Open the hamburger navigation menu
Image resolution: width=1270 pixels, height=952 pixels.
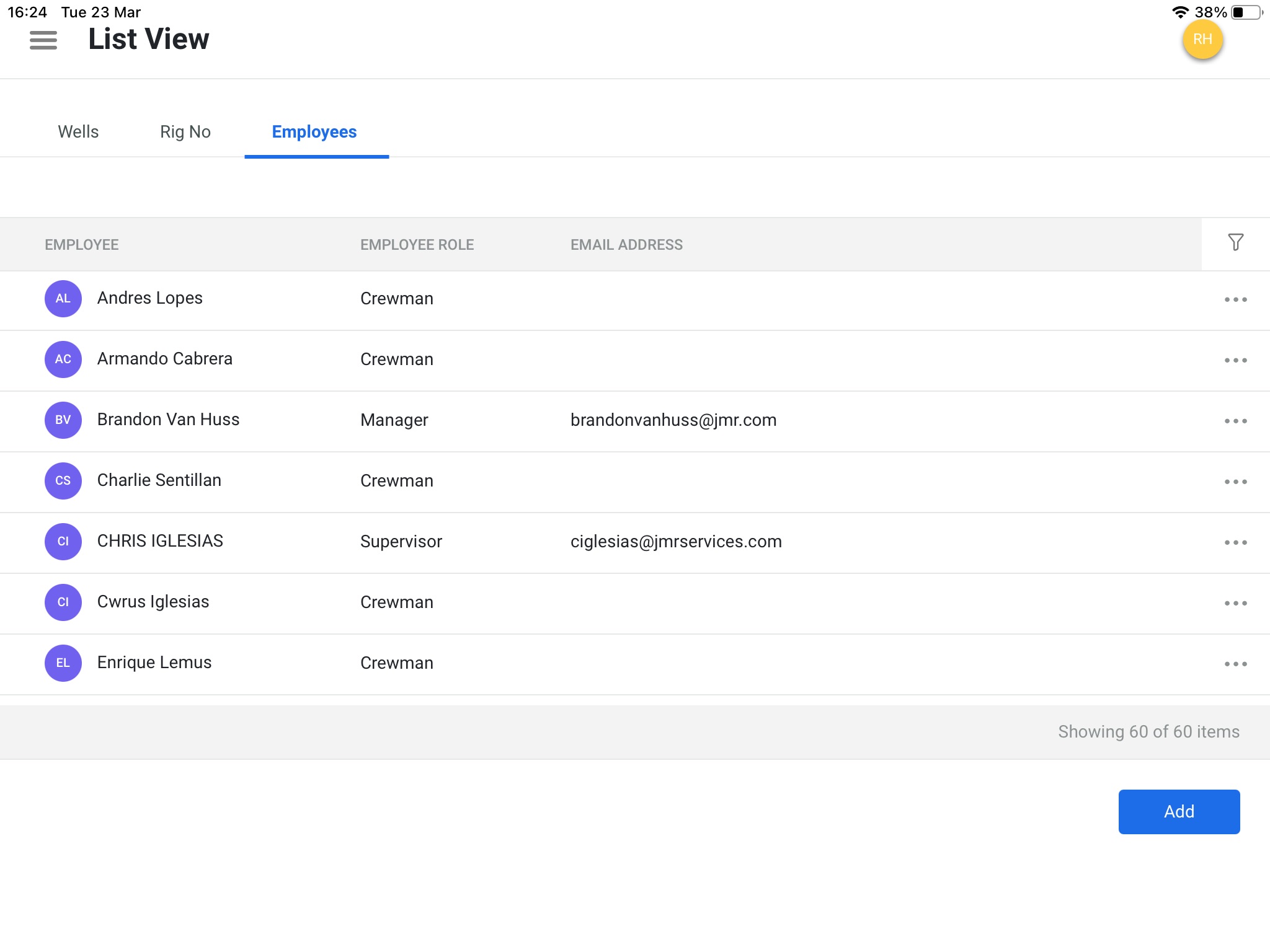pyautogui.click(x=43, y=40)
